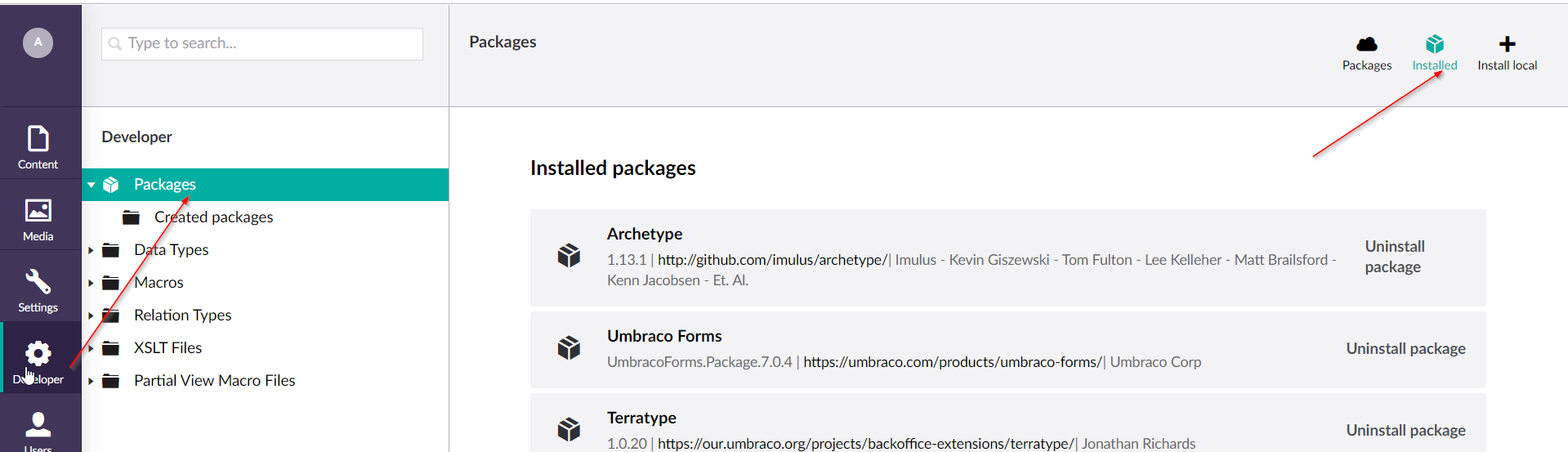
Task: Select Created packages in the tree
Action: (x=213, y=217)
